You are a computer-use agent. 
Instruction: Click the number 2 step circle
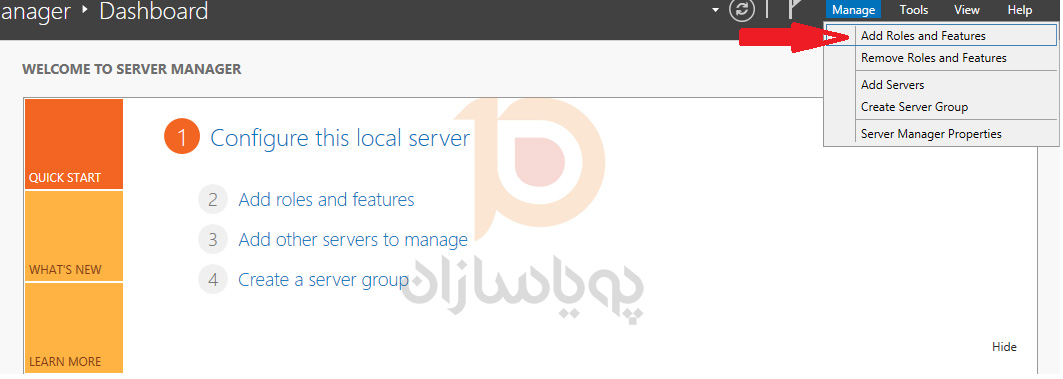point(213,199)
